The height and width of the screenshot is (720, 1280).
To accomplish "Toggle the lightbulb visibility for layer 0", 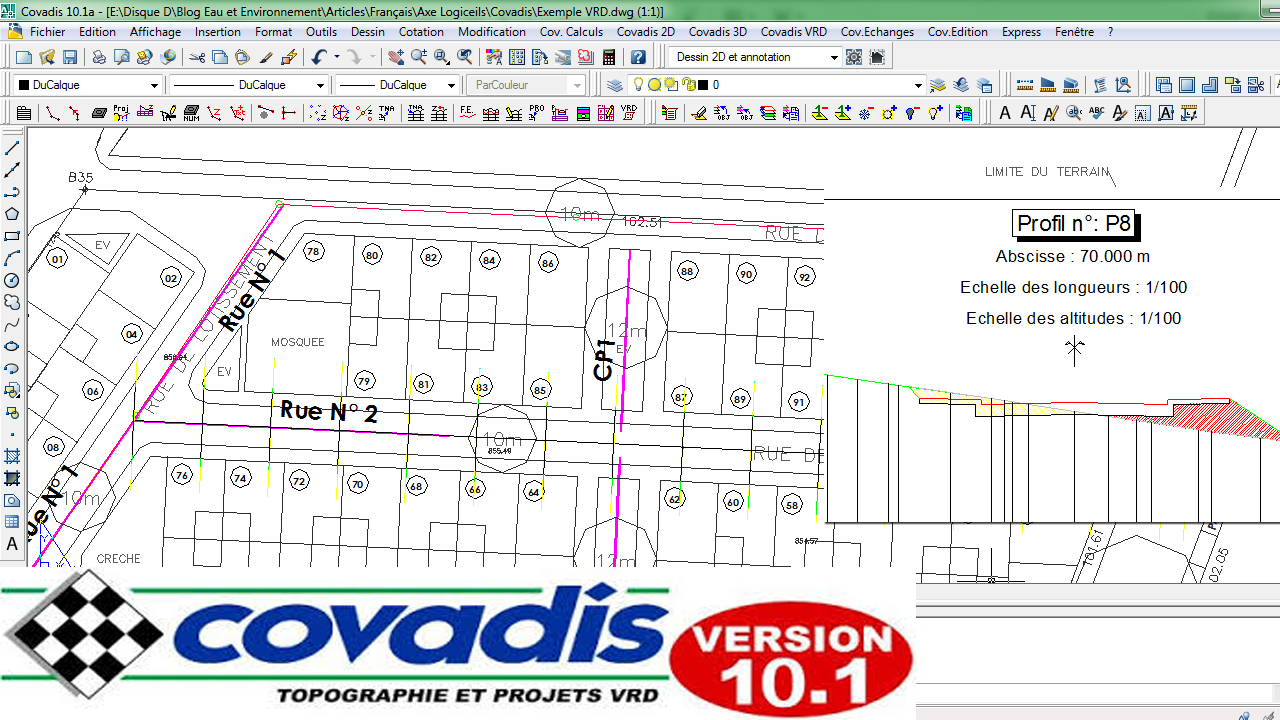I will pyautogui.click(x=638, y=84).
